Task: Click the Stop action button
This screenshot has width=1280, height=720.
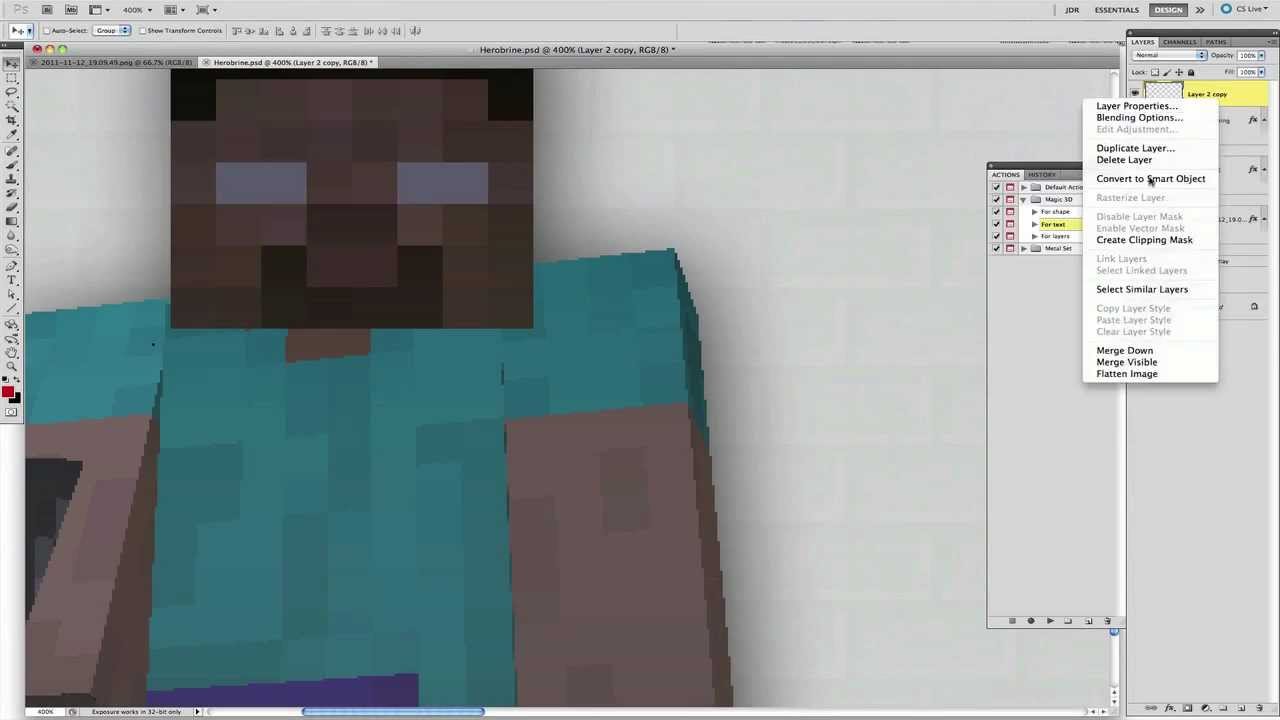Action: tap(1012, 621)
